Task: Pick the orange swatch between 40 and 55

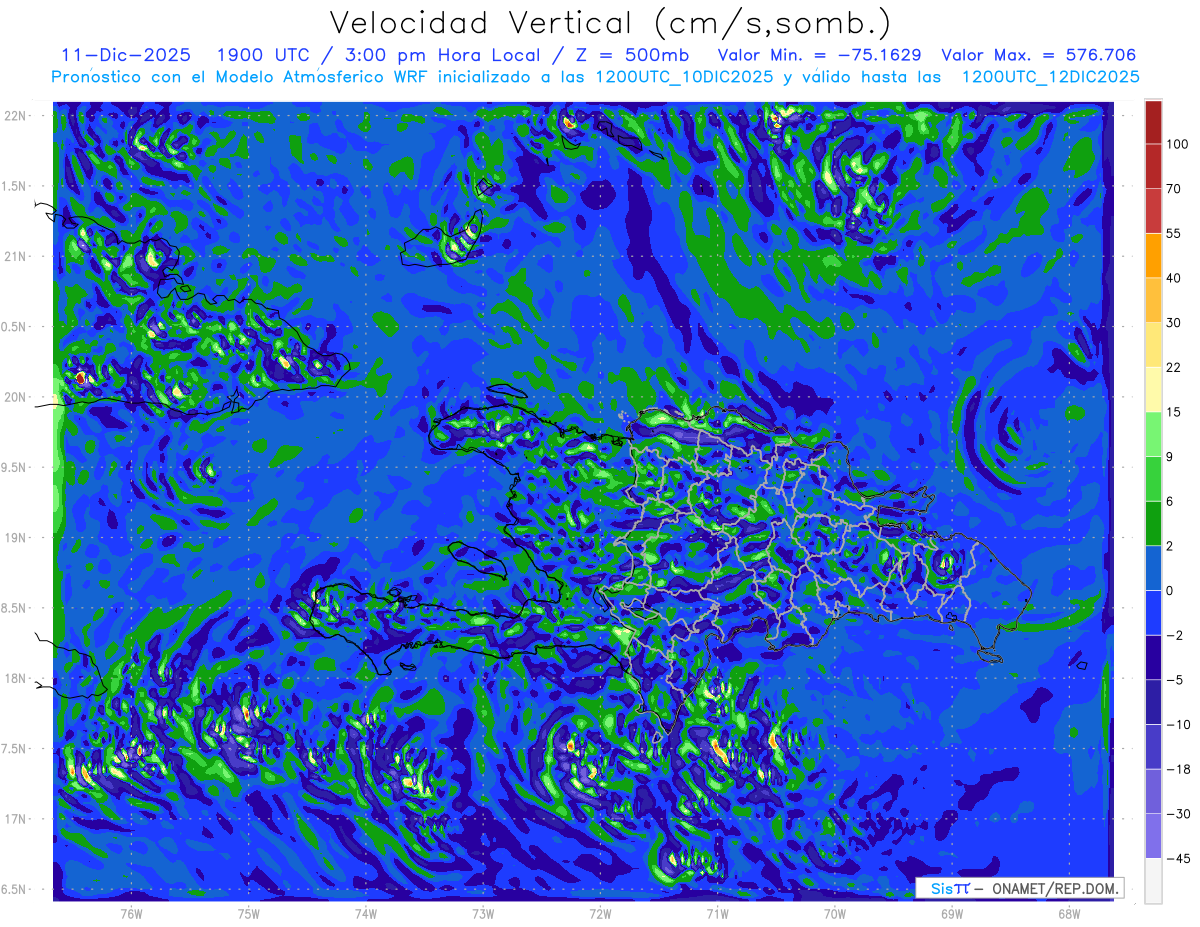Action: 1153,255
